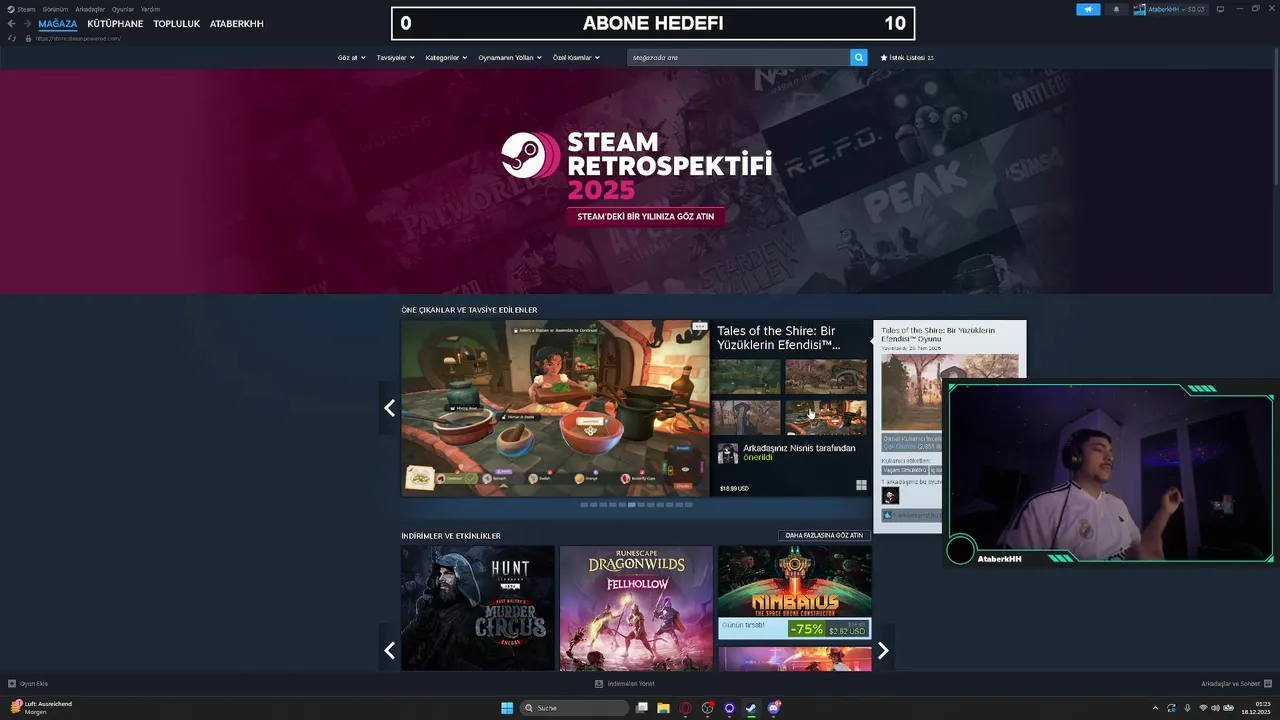Click the -75% Nimbatus discount badge

(x=805, y=629)
